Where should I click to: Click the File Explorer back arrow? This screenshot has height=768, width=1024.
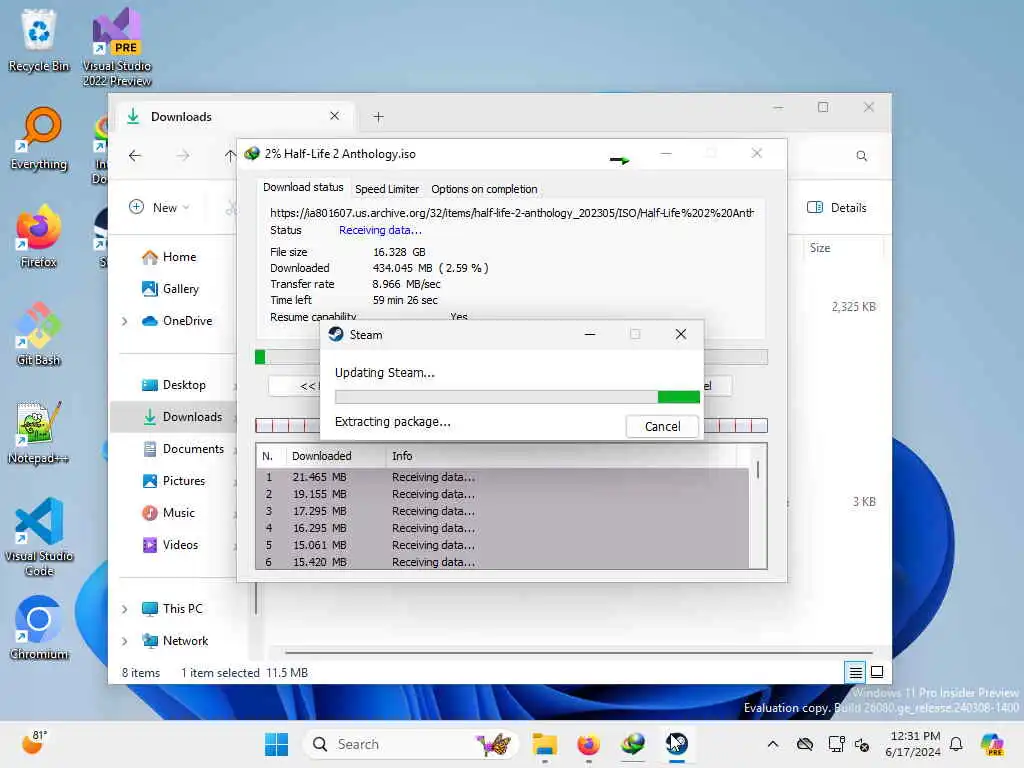(135, 155)
